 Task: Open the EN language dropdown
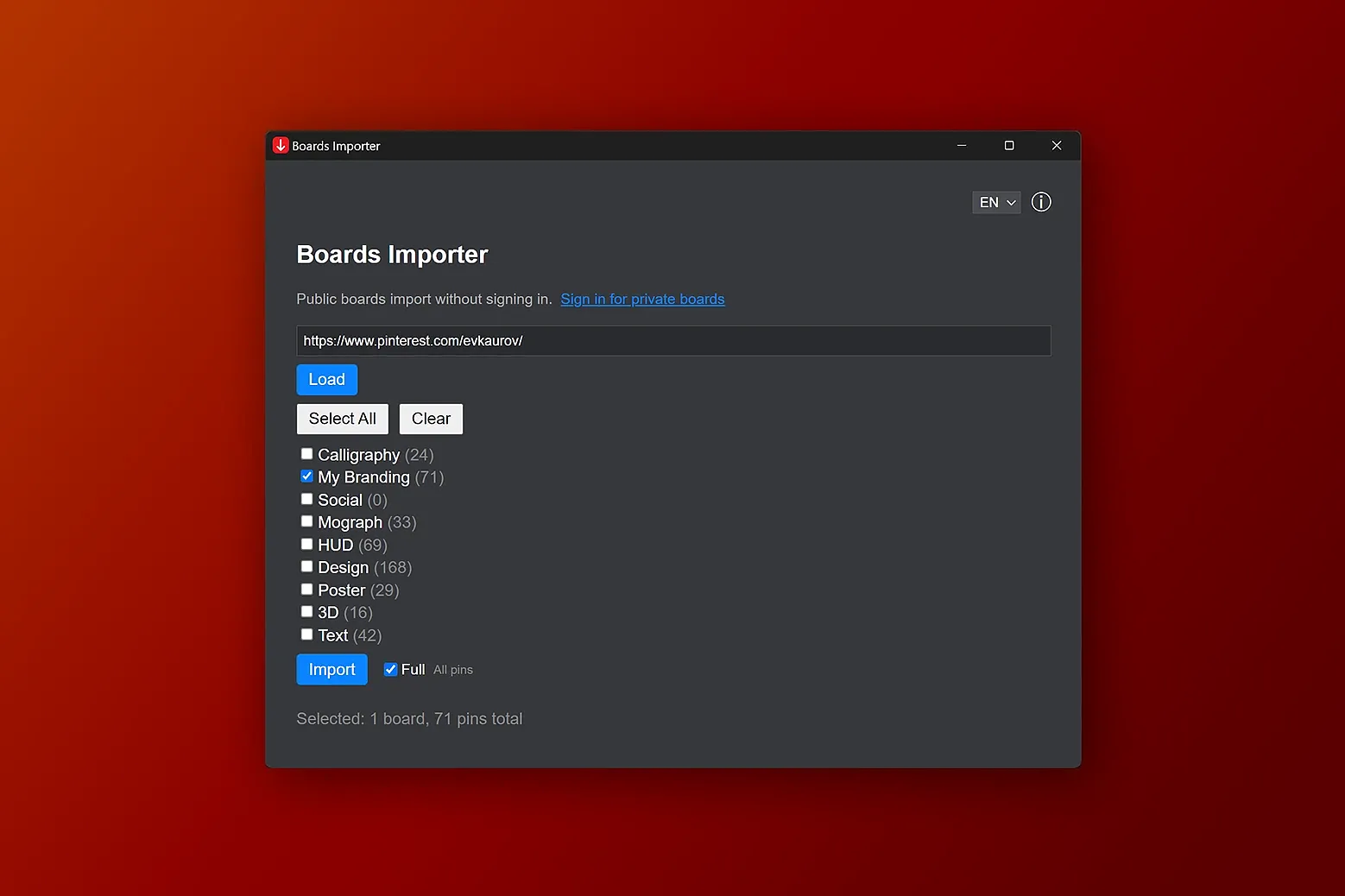point(996,202)
